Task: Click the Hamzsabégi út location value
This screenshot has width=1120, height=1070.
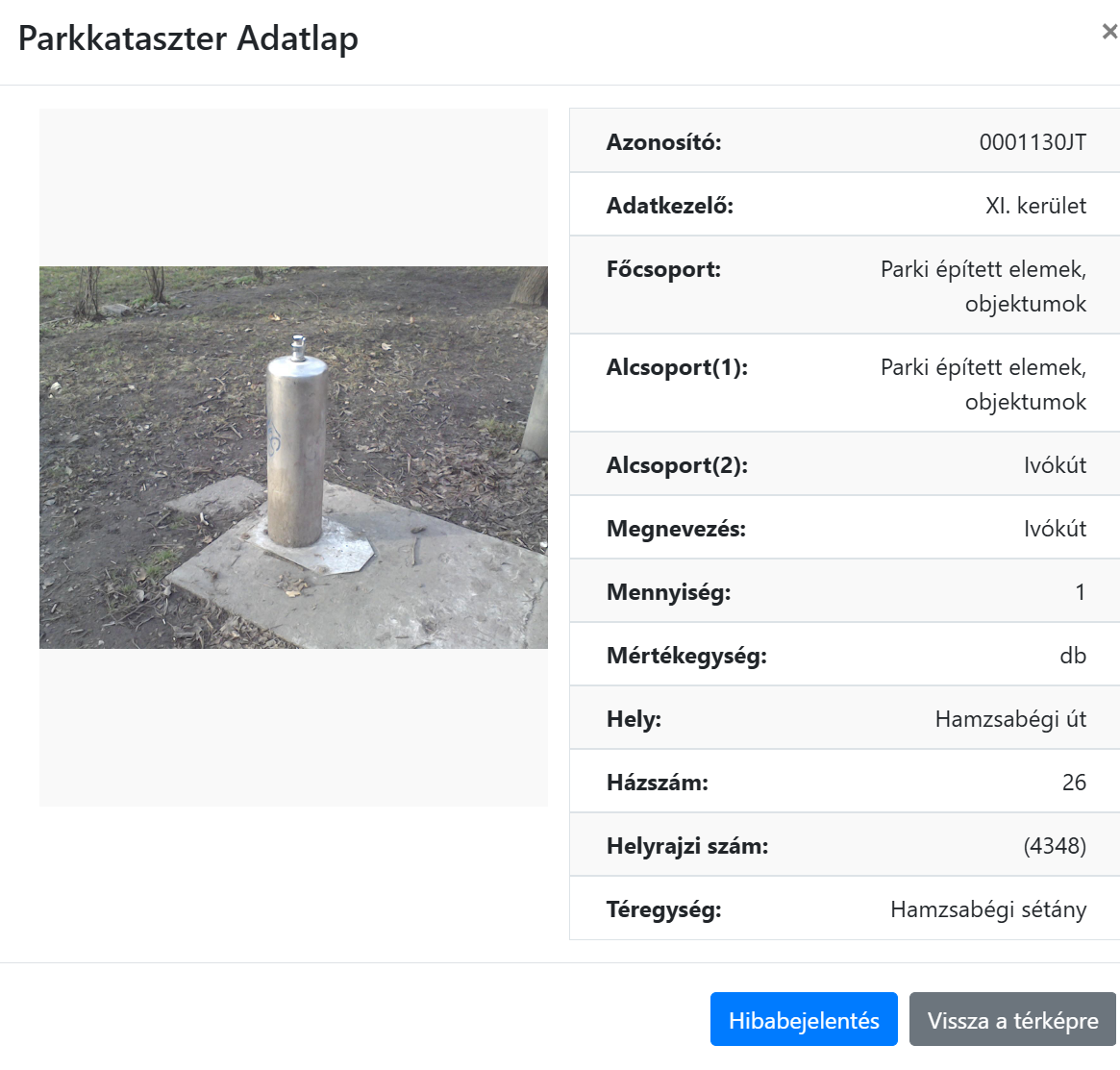Action: click(1009, 719)
